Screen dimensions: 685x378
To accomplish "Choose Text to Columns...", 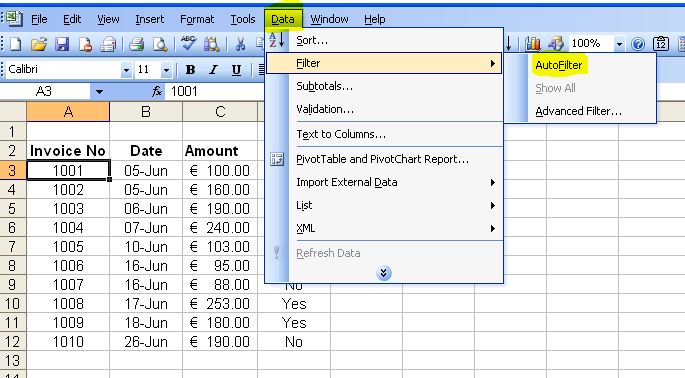I will [384, 134].
